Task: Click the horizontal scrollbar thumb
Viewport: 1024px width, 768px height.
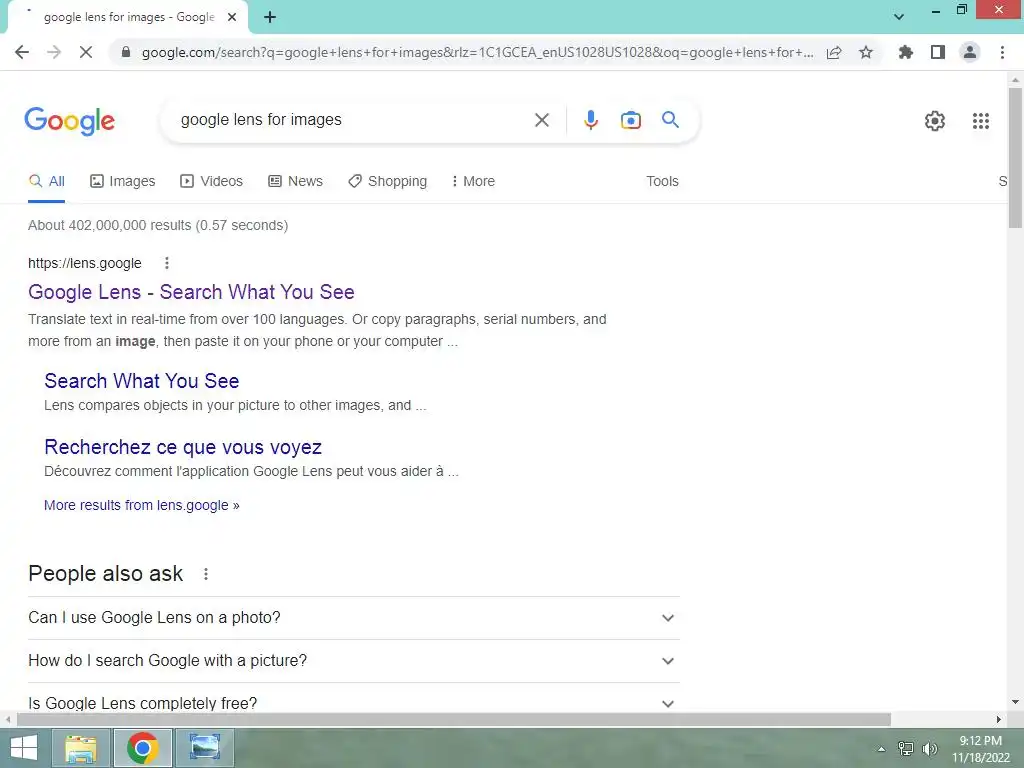Action: point(454,720)
